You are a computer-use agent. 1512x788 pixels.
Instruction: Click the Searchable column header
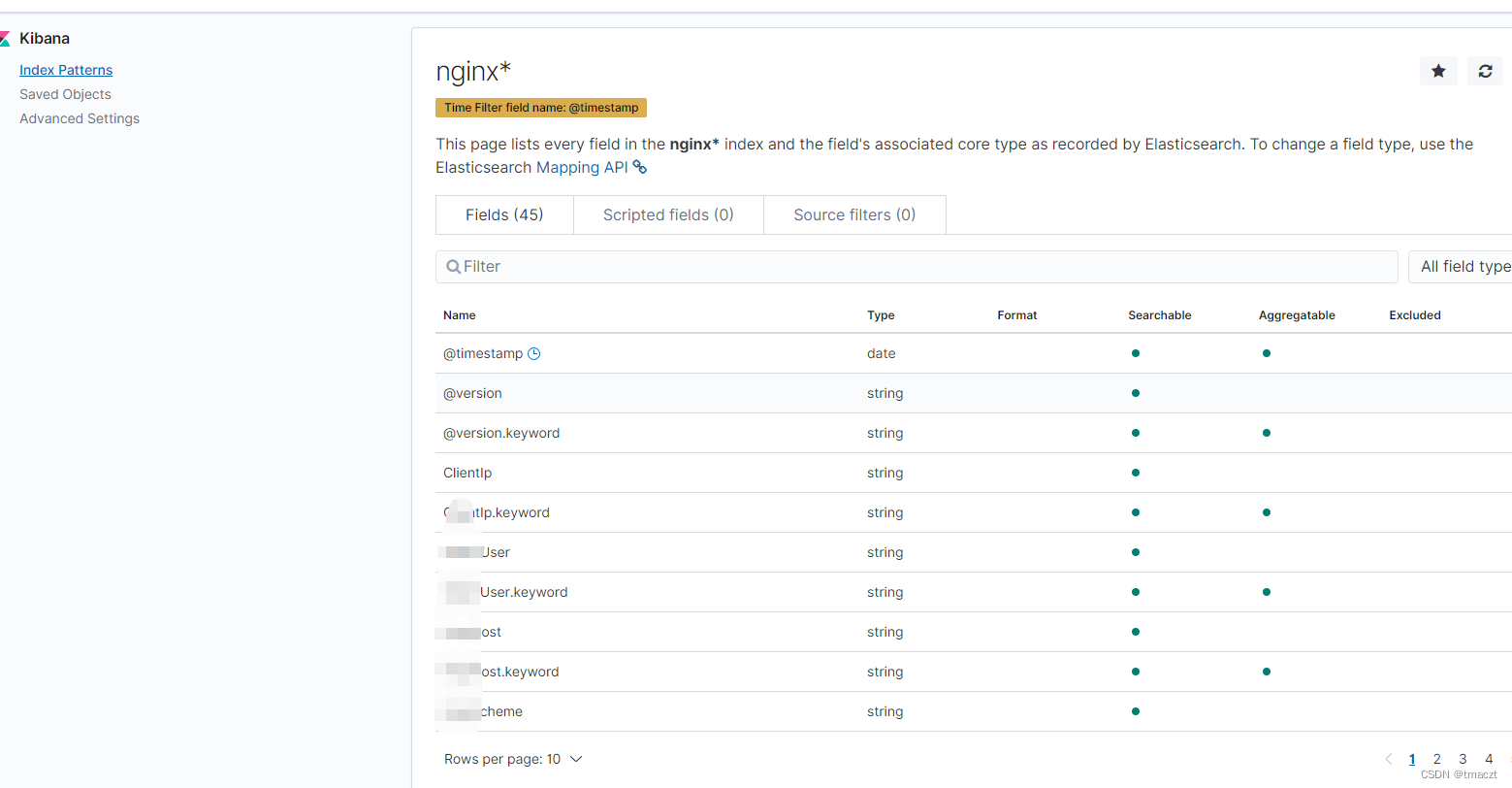(1160, 315)
